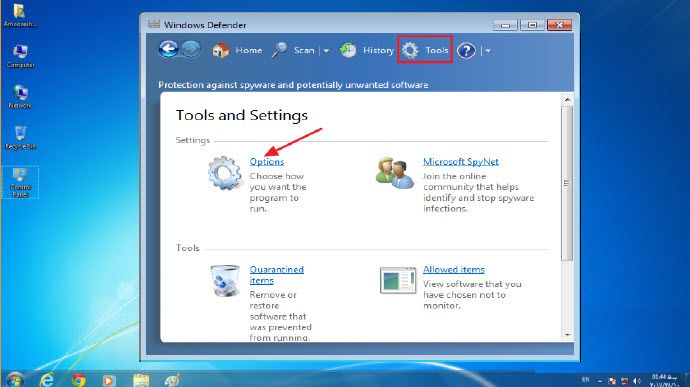690x387 pixels.
Task: Open Windows Explorer folder on taskbar
Action: (141, 380)
